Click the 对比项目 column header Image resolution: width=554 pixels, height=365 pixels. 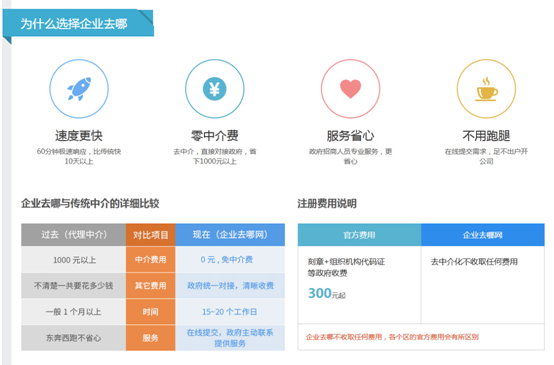[151, 235]
